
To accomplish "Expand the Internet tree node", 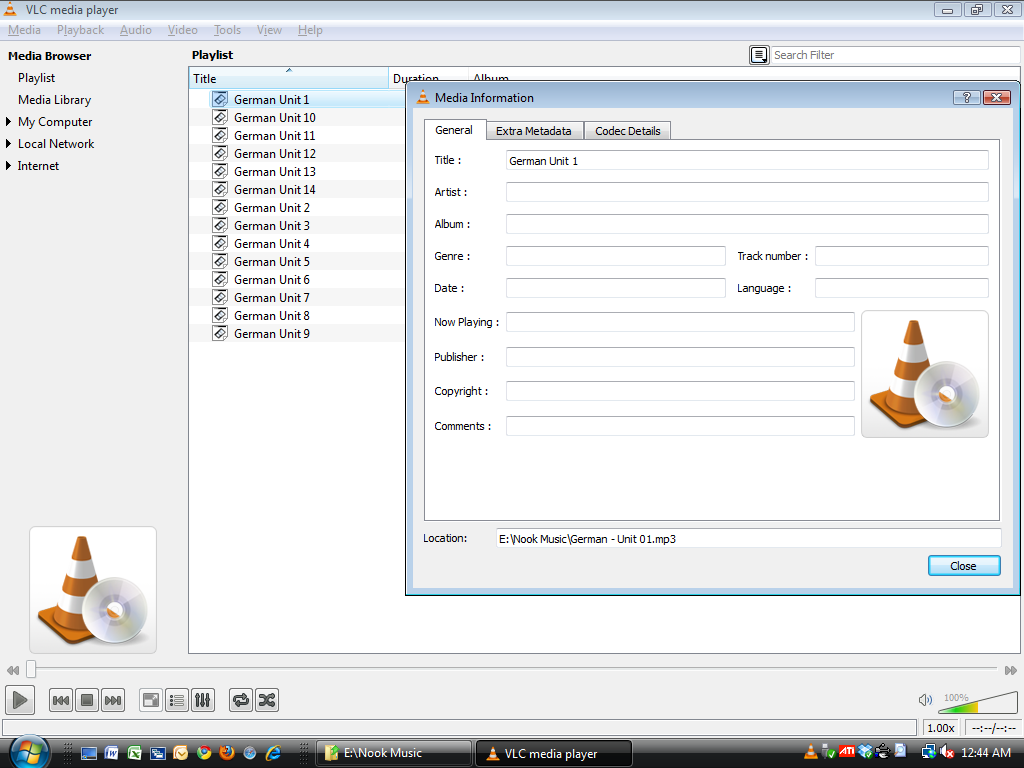I will 9,166.
